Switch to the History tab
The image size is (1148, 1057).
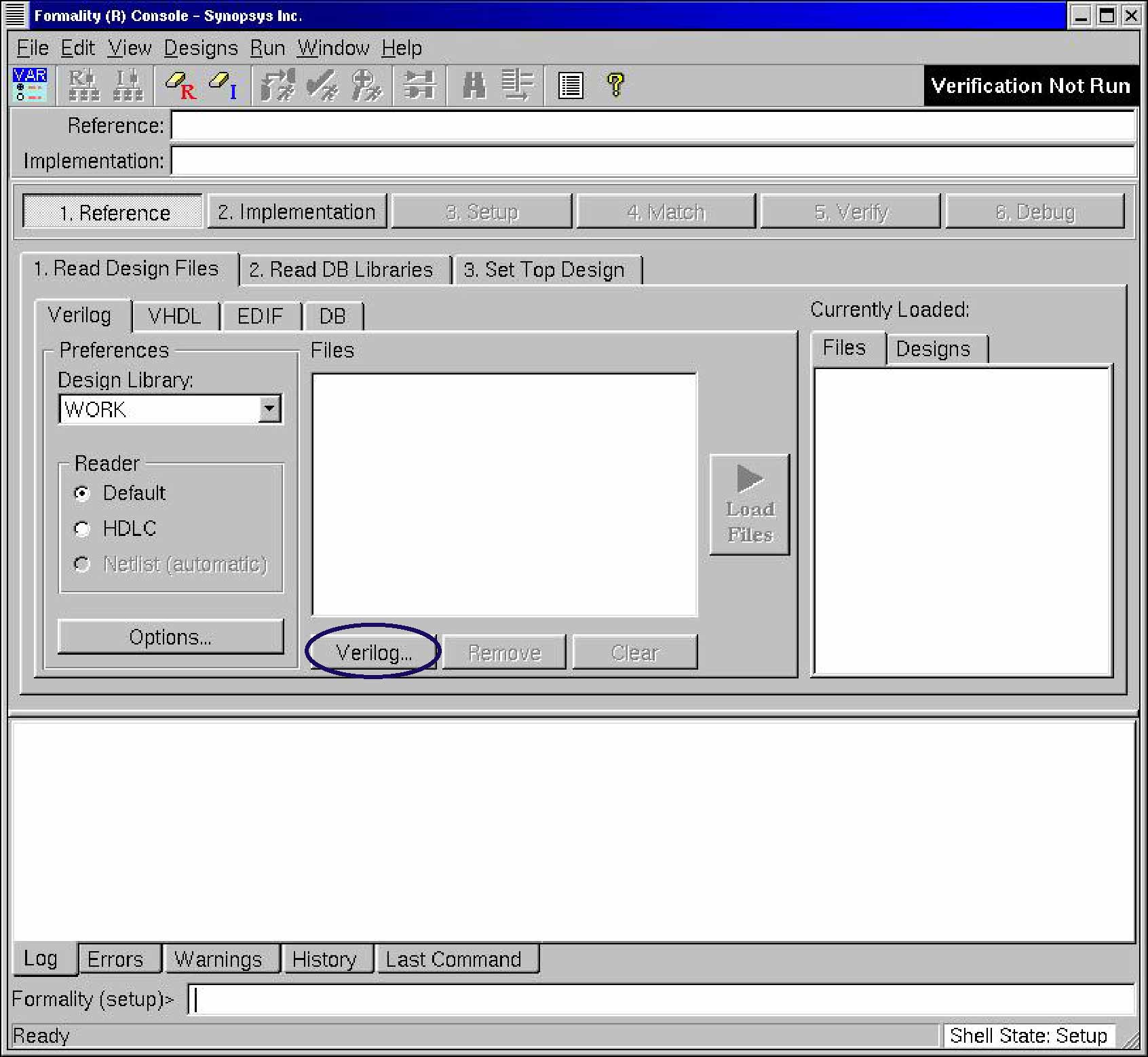point(328,959)
